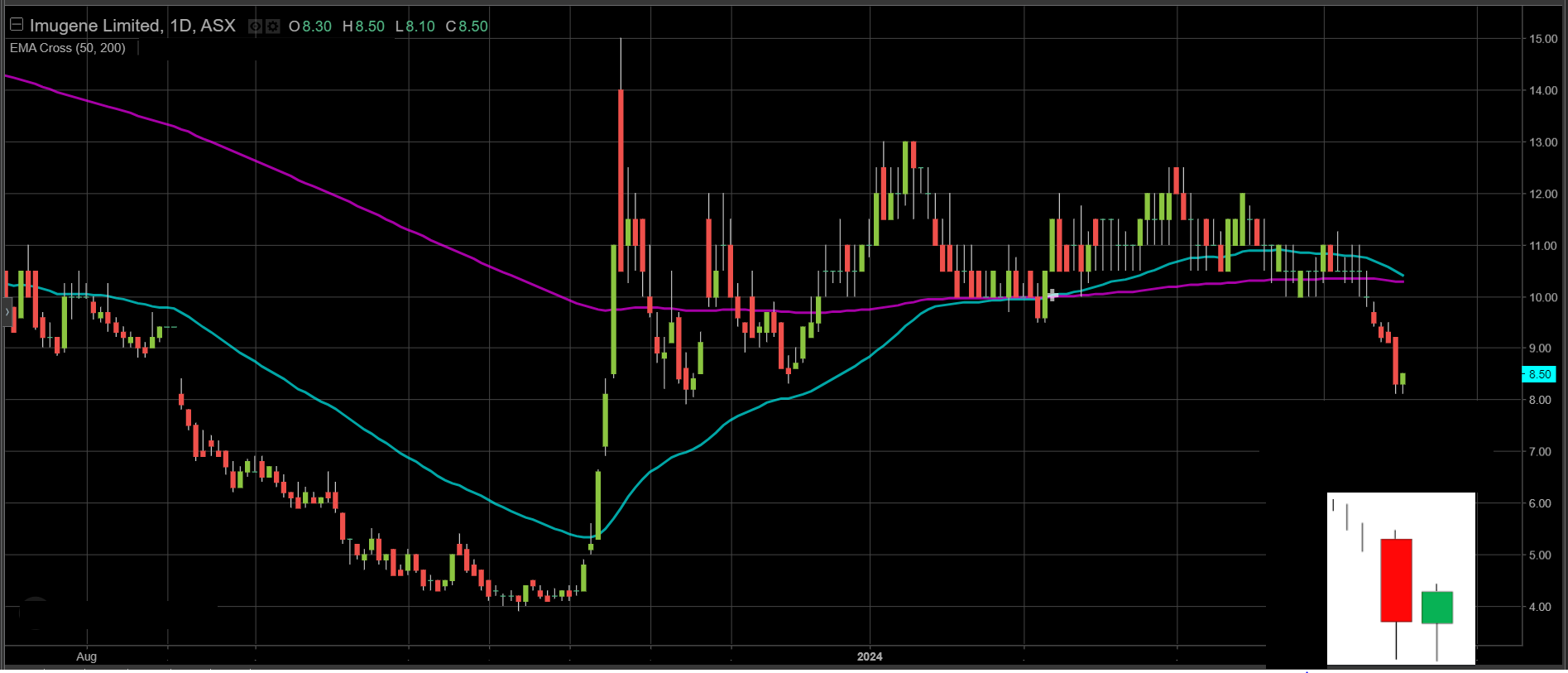The height and width of the screenshot is (673, 1568).
Task: Click the 10.00 price axis label
Action: click(x=1543, y=297)
